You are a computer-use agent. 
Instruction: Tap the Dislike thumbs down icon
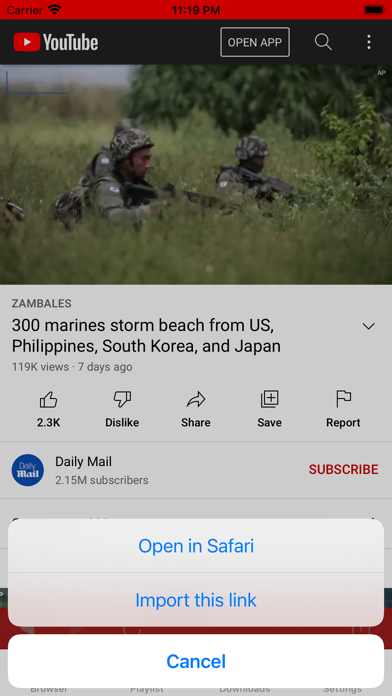(x=122, y=399)
